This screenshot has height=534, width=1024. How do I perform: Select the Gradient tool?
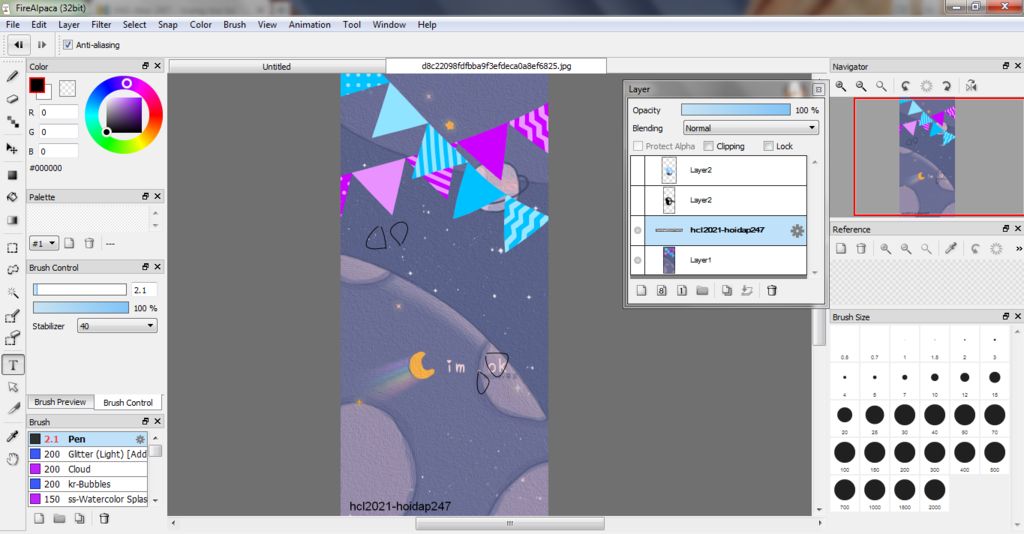point(12,220)
